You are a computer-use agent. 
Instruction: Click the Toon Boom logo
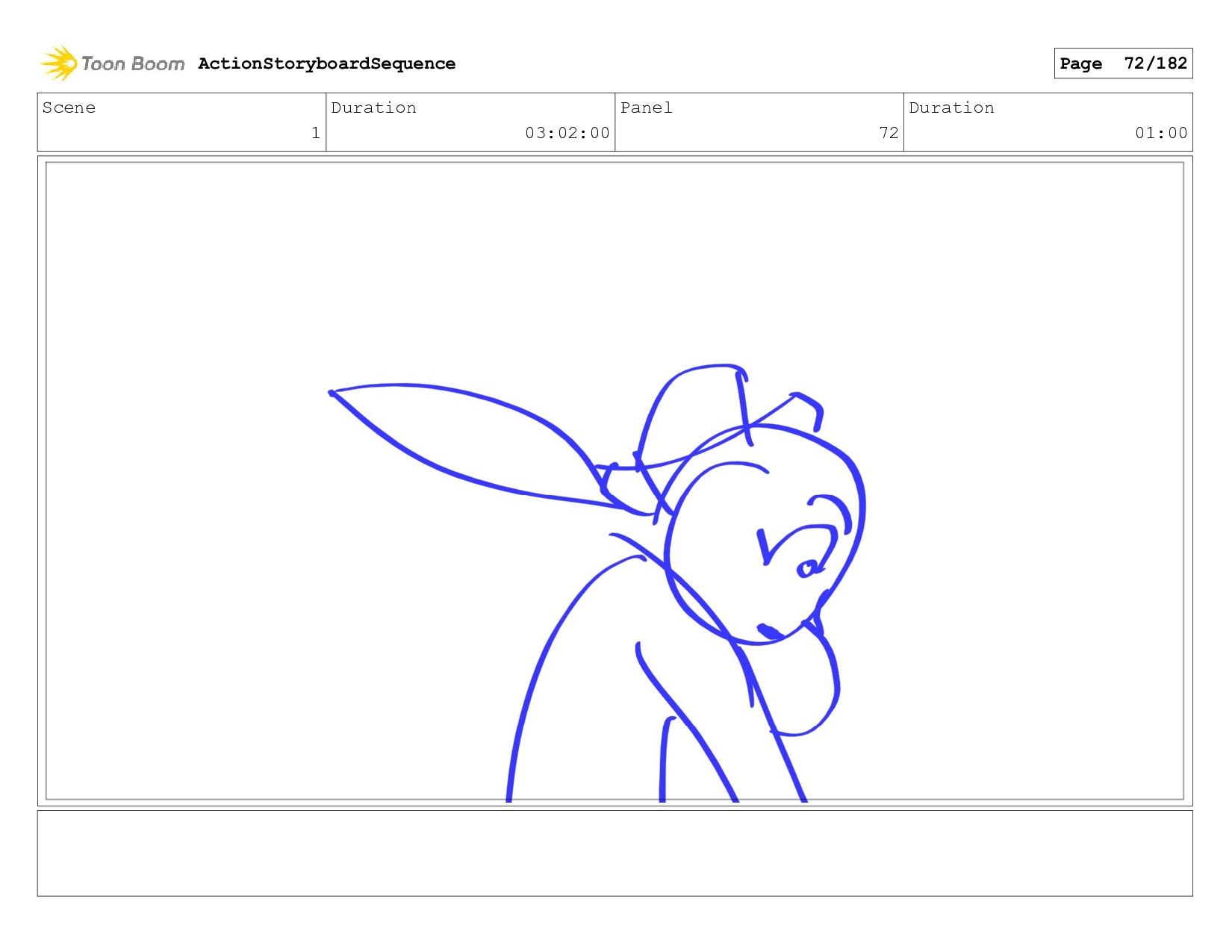(112, 63)
